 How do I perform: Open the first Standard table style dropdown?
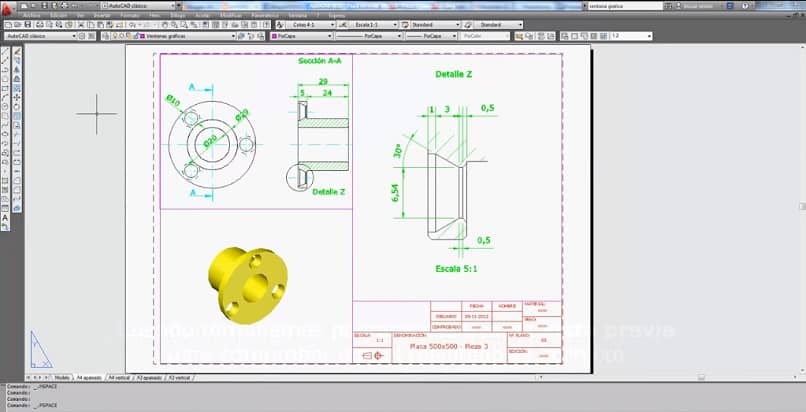click(435, 25)
